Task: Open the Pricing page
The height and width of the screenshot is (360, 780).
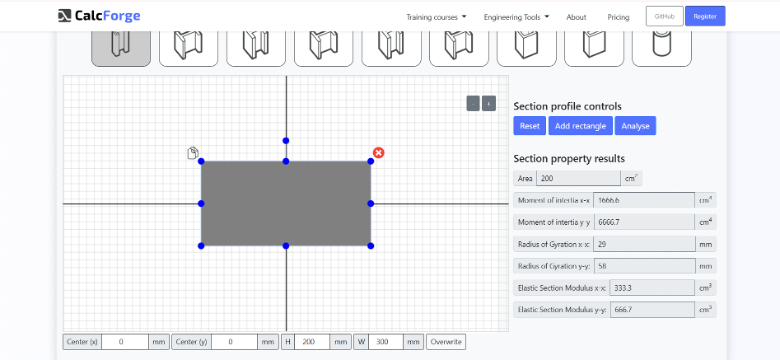Action: (618, 17)
